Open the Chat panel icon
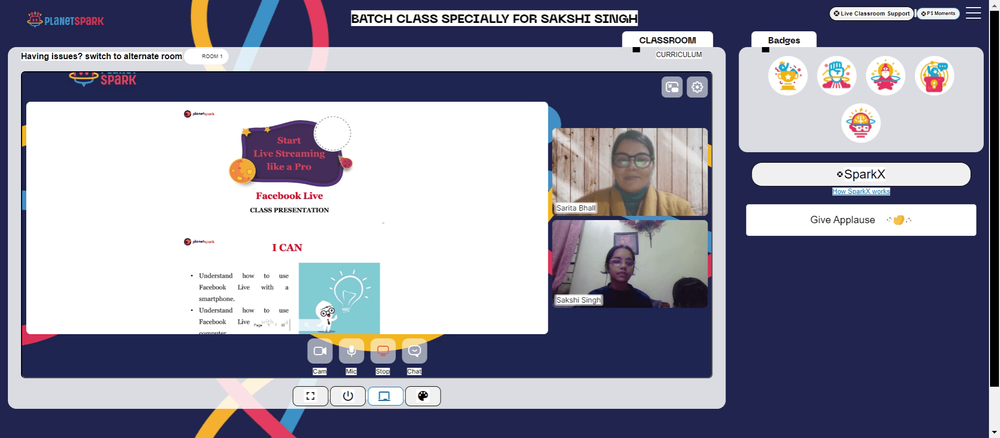The height and width of the screenshot is (438, 1000). pos(415,351)
